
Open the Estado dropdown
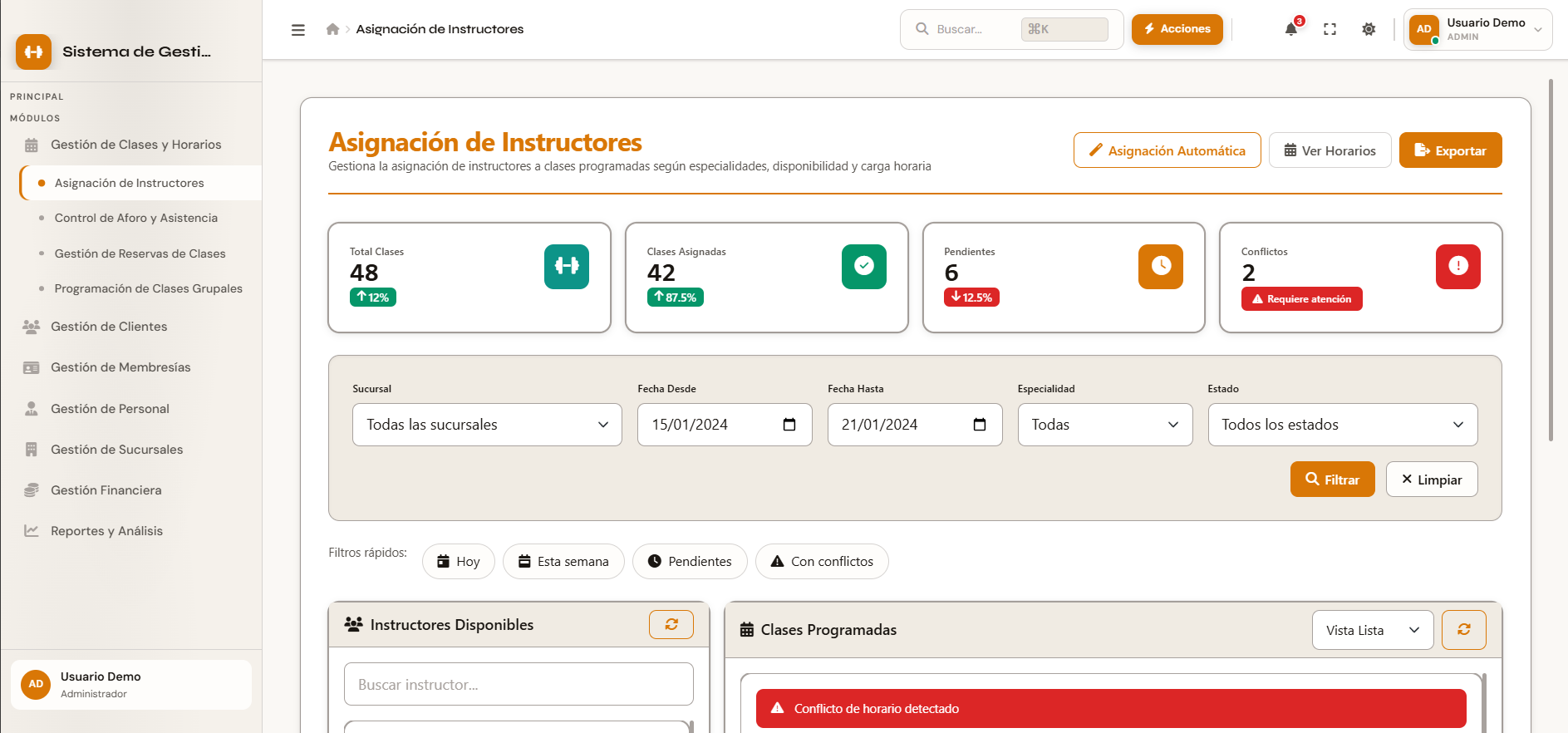[1343, 425]
